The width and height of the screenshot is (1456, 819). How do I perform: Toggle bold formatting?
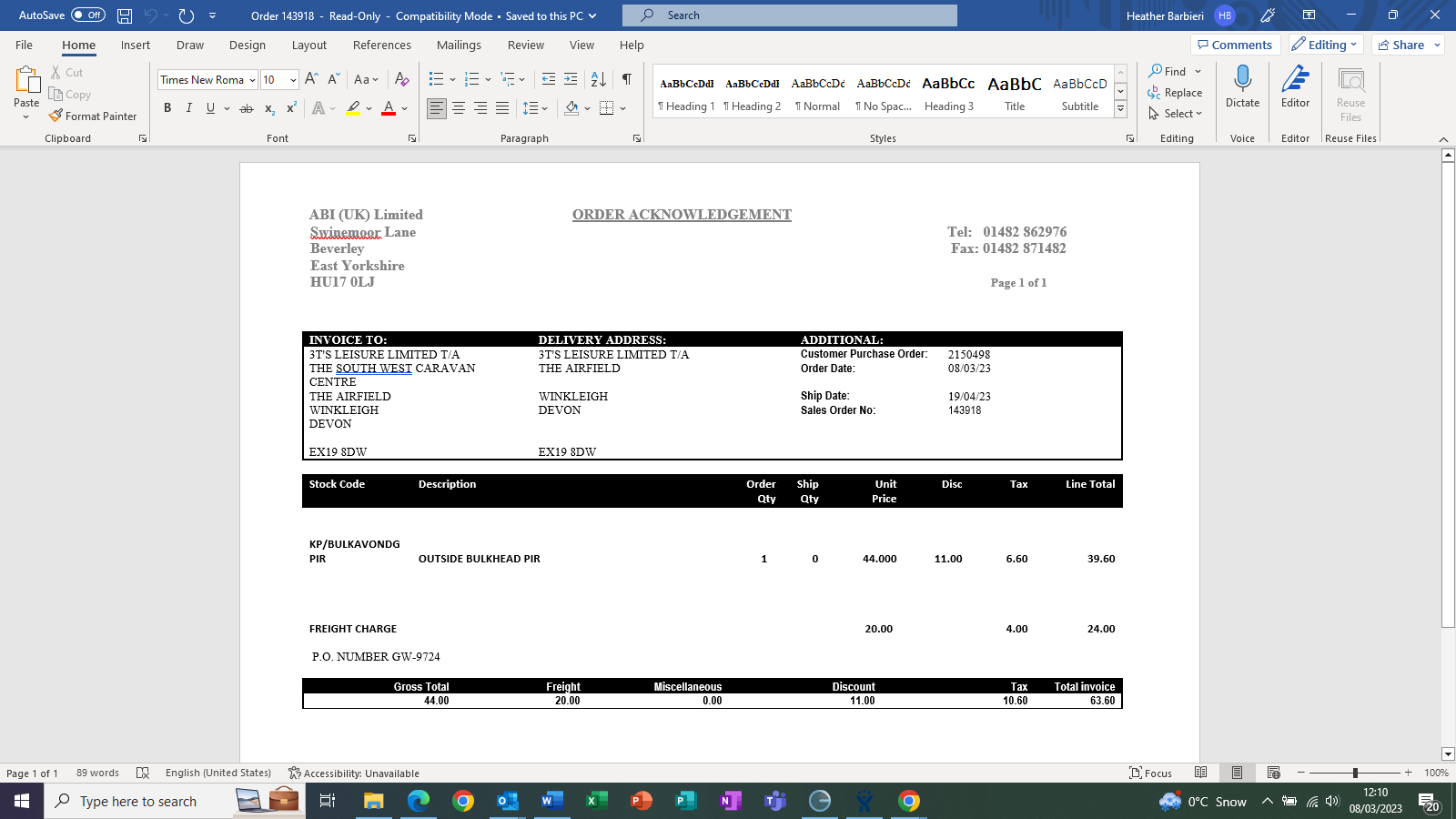click(167, 108)
